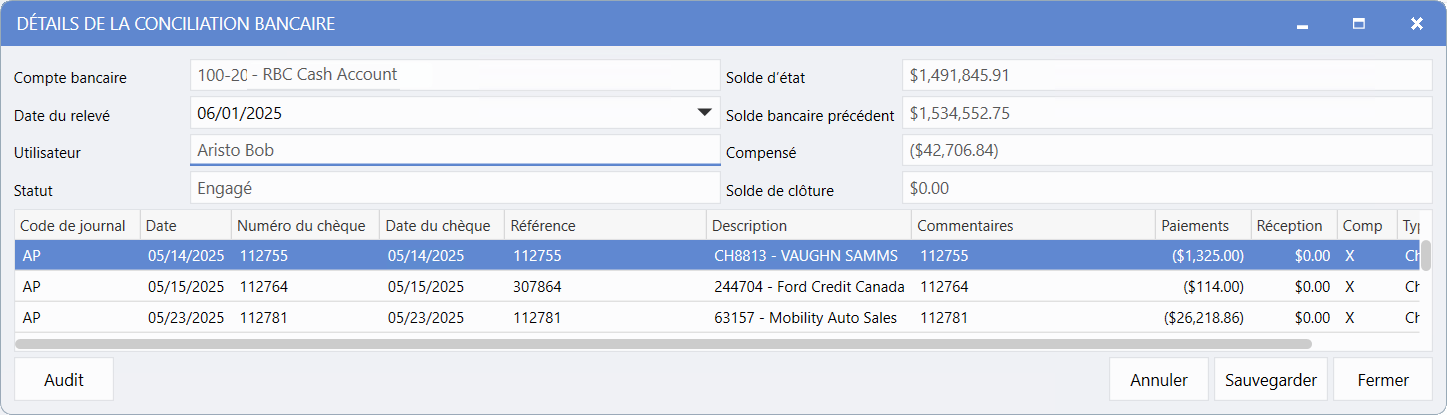Maximize the conciliation bancaire window
The width and height of the screenshot is (1447, 415).
[x=1359, y=24]
